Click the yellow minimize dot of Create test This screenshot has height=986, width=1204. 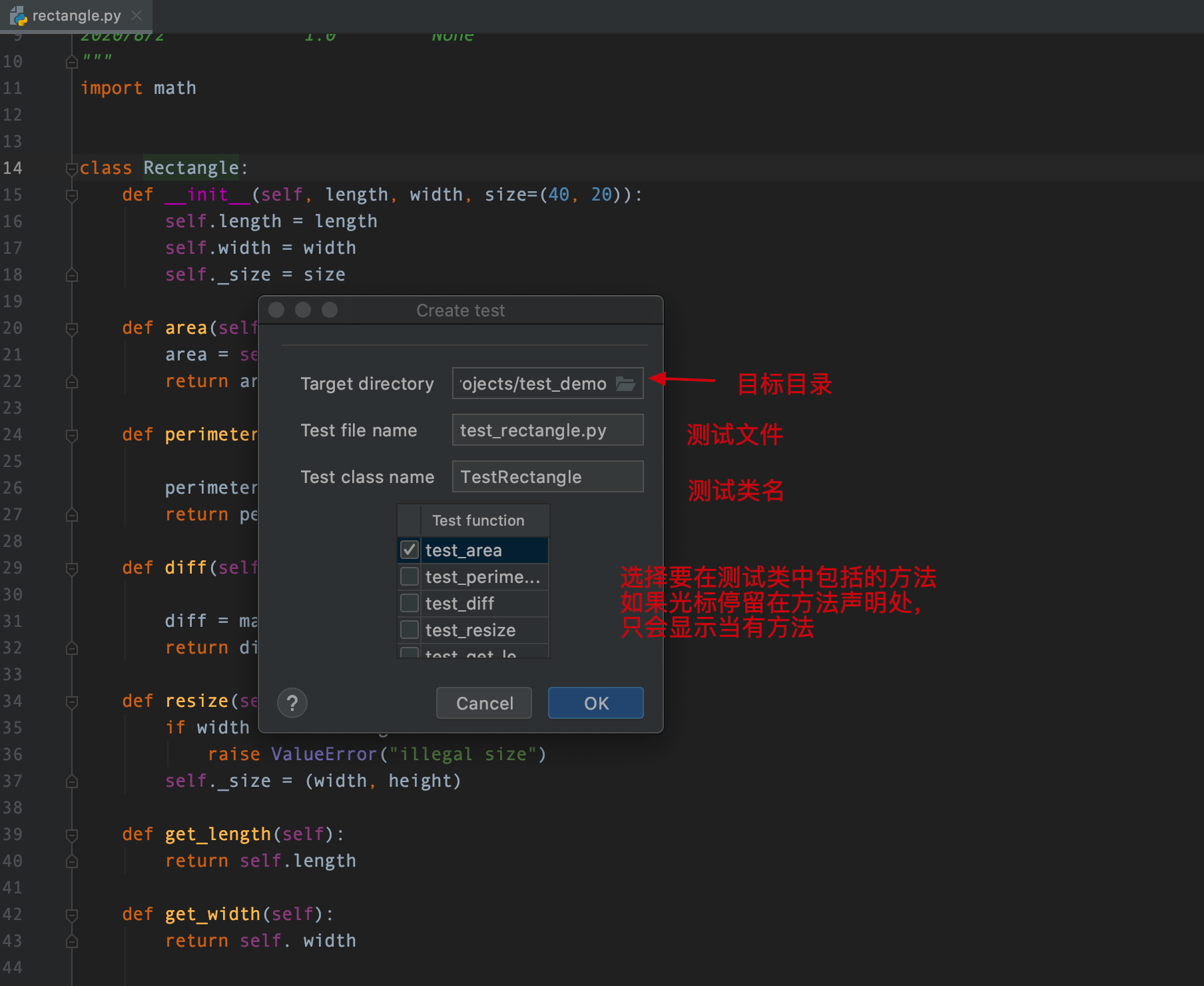coord(303,310)
